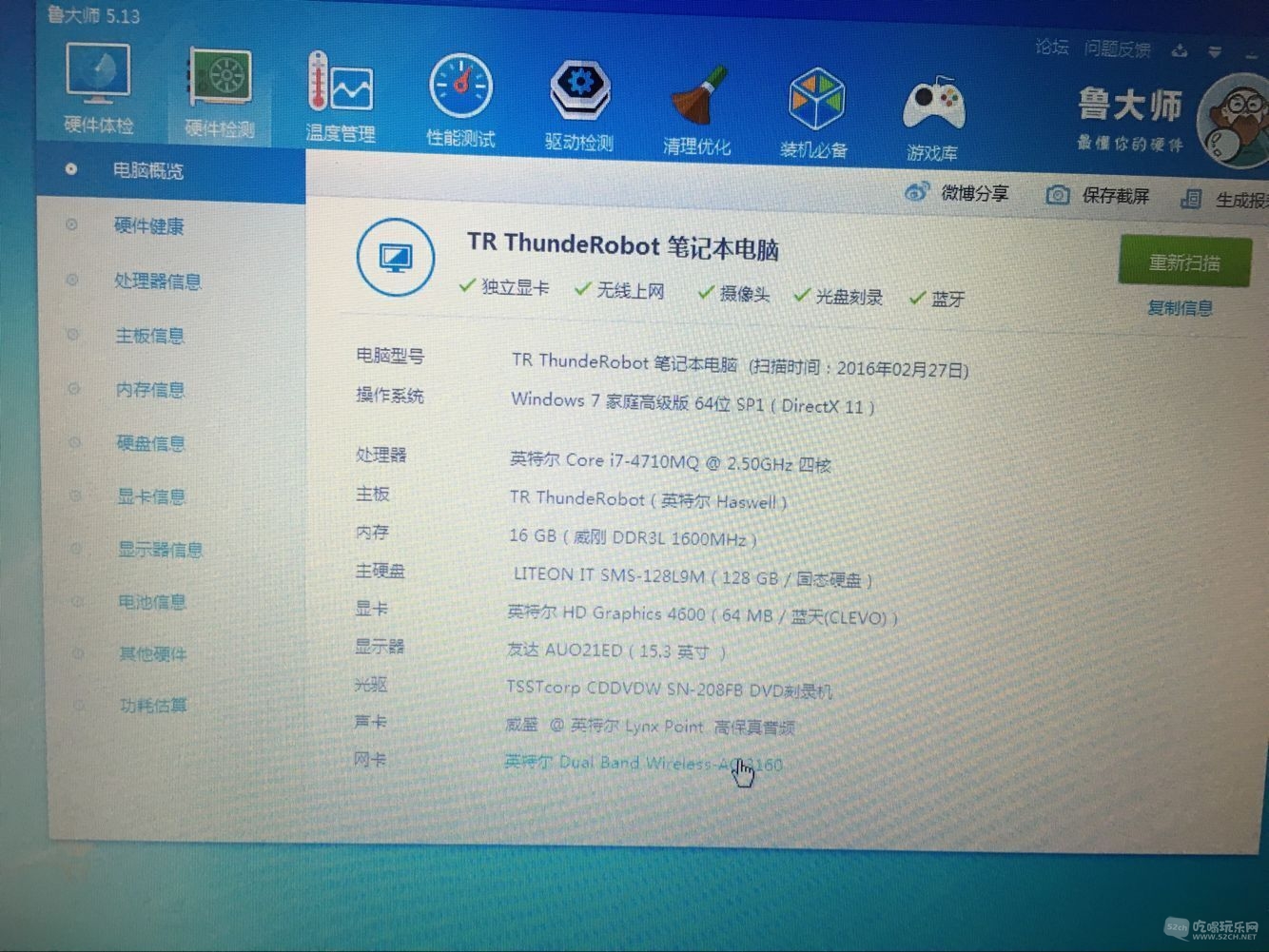This screenshot has width=1269, height=952.
Task: Click the round computer monitor icon
Action: [395, 257]
